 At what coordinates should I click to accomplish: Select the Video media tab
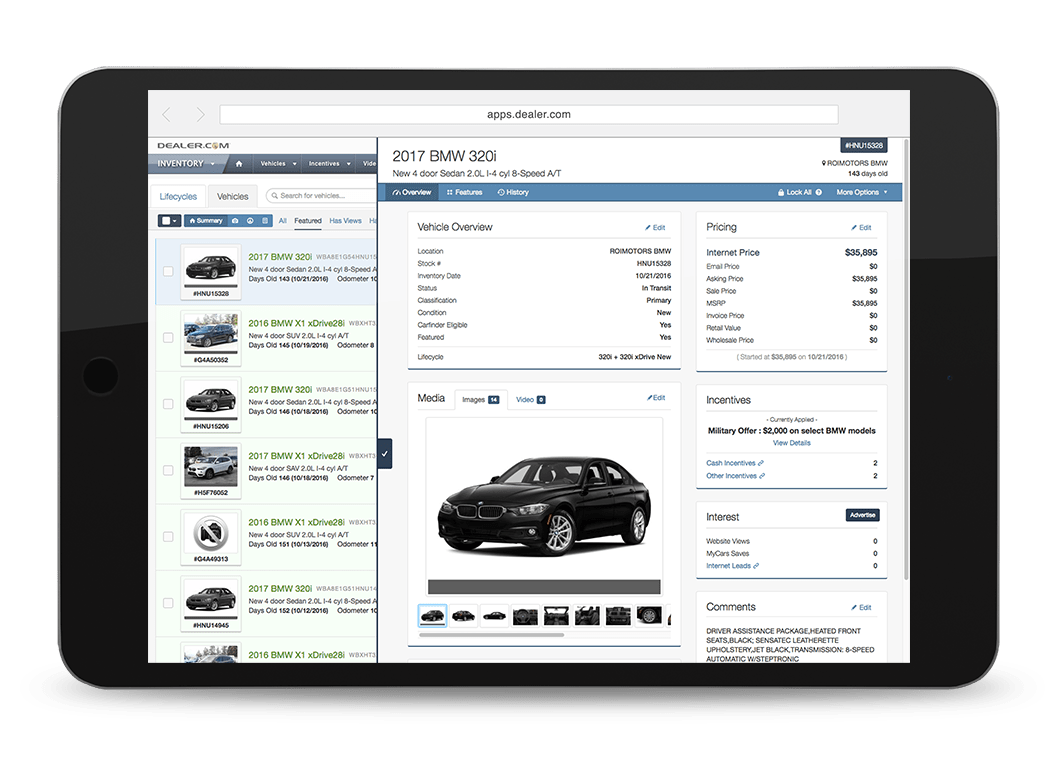pos(531,400)
